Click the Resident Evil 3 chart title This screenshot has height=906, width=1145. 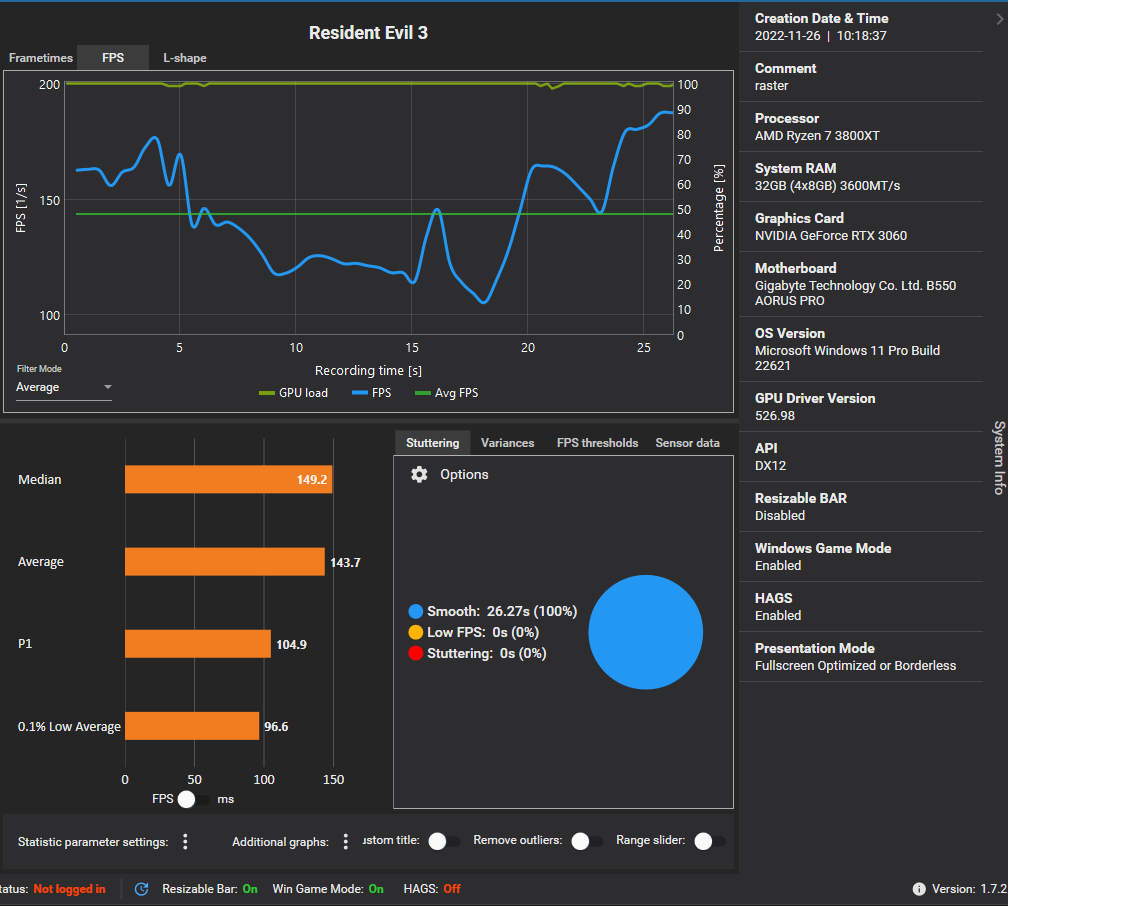[368, 33]
